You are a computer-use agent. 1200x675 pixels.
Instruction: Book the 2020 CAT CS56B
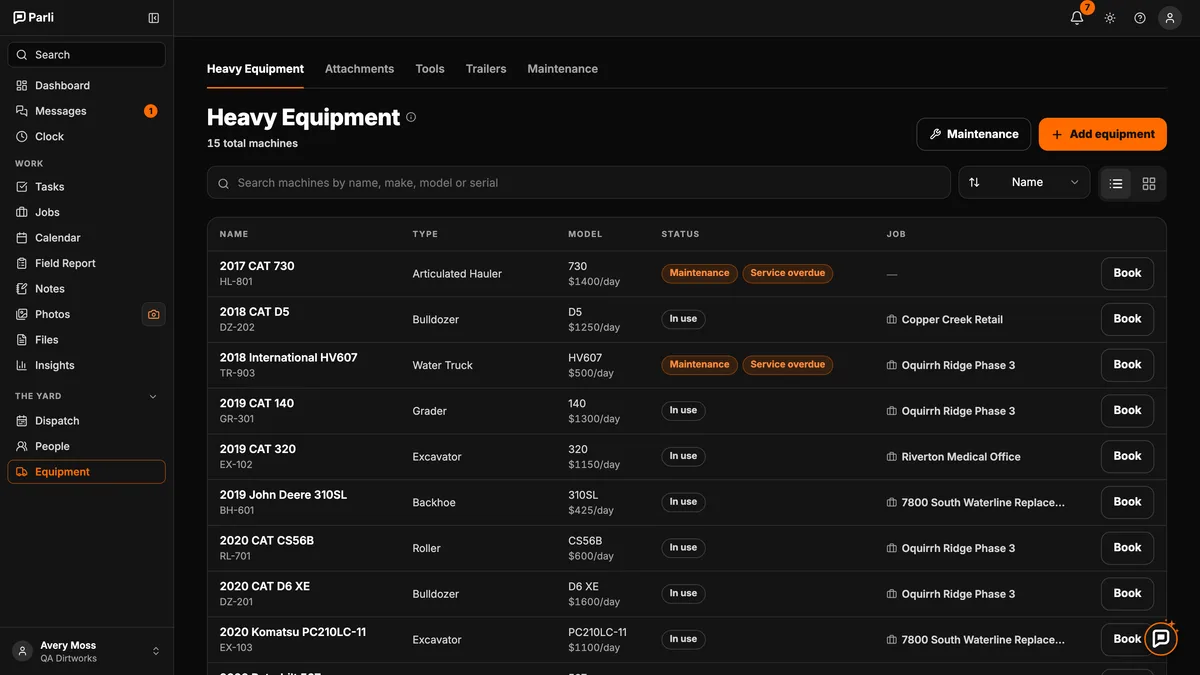[1127, 548]
